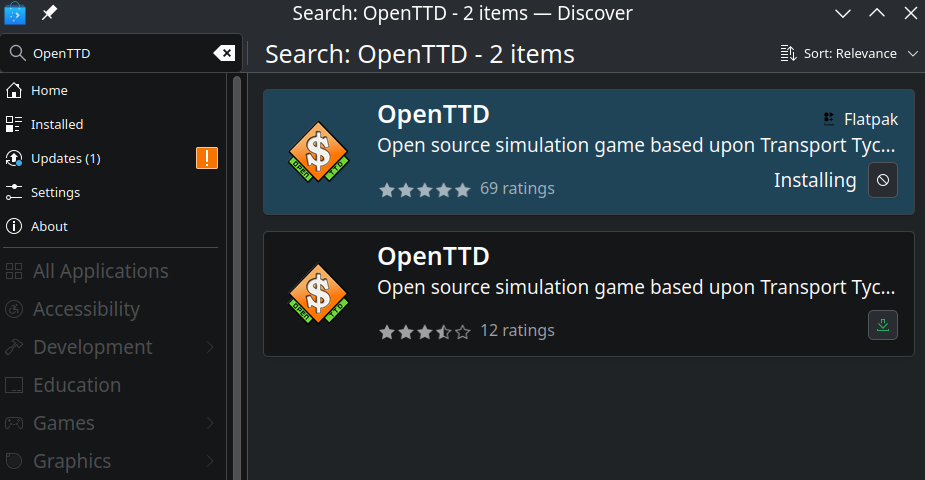Click the orange update warning badge

point(207,158)
